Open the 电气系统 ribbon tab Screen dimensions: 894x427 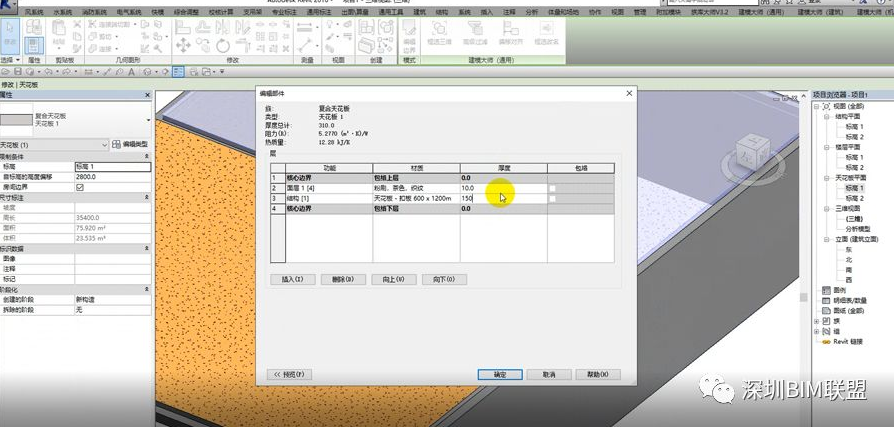pos(129,12)
